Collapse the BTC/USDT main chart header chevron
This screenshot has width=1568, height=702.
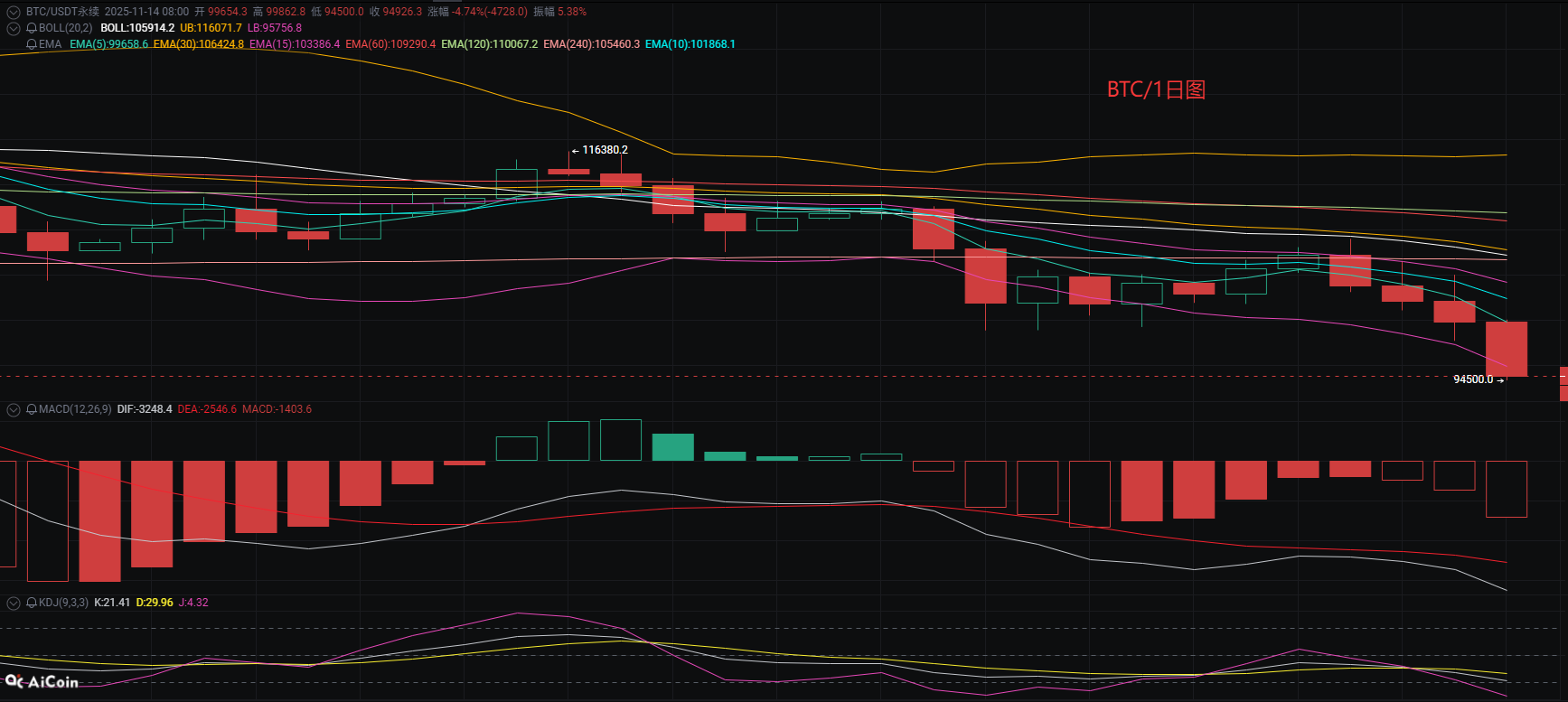(x=13, y=12)
